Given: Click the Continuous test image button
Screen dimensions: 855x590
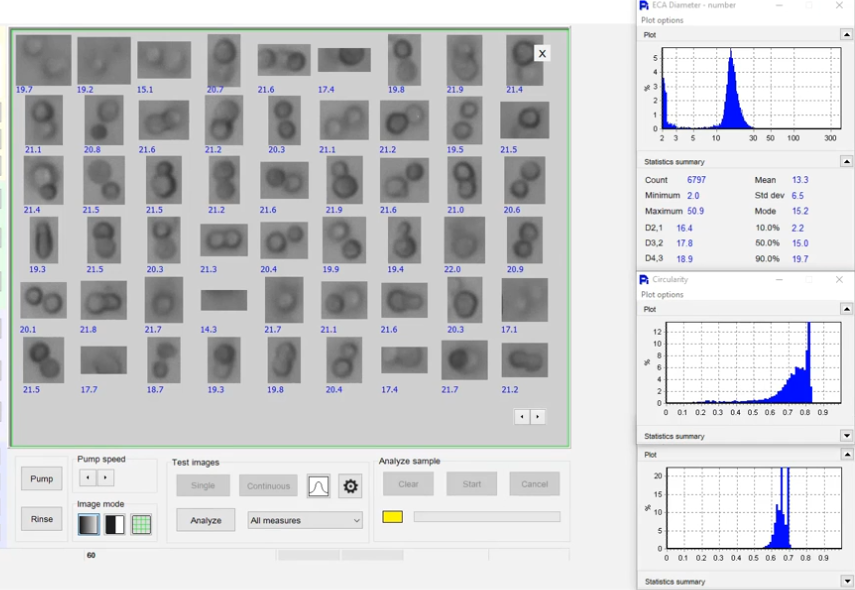Looking at the screenshot, I should (x=268, y=485).
